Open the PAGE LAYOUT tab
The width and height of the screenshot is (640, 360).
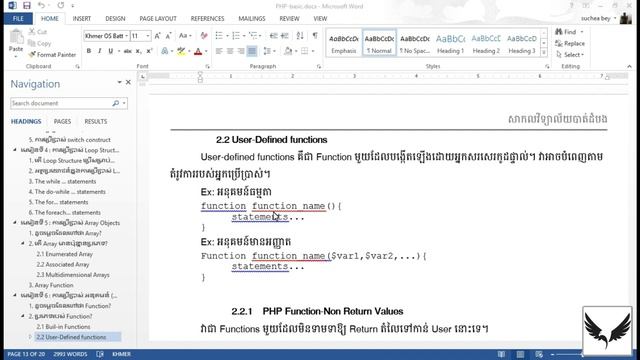(x=158, y=19)
